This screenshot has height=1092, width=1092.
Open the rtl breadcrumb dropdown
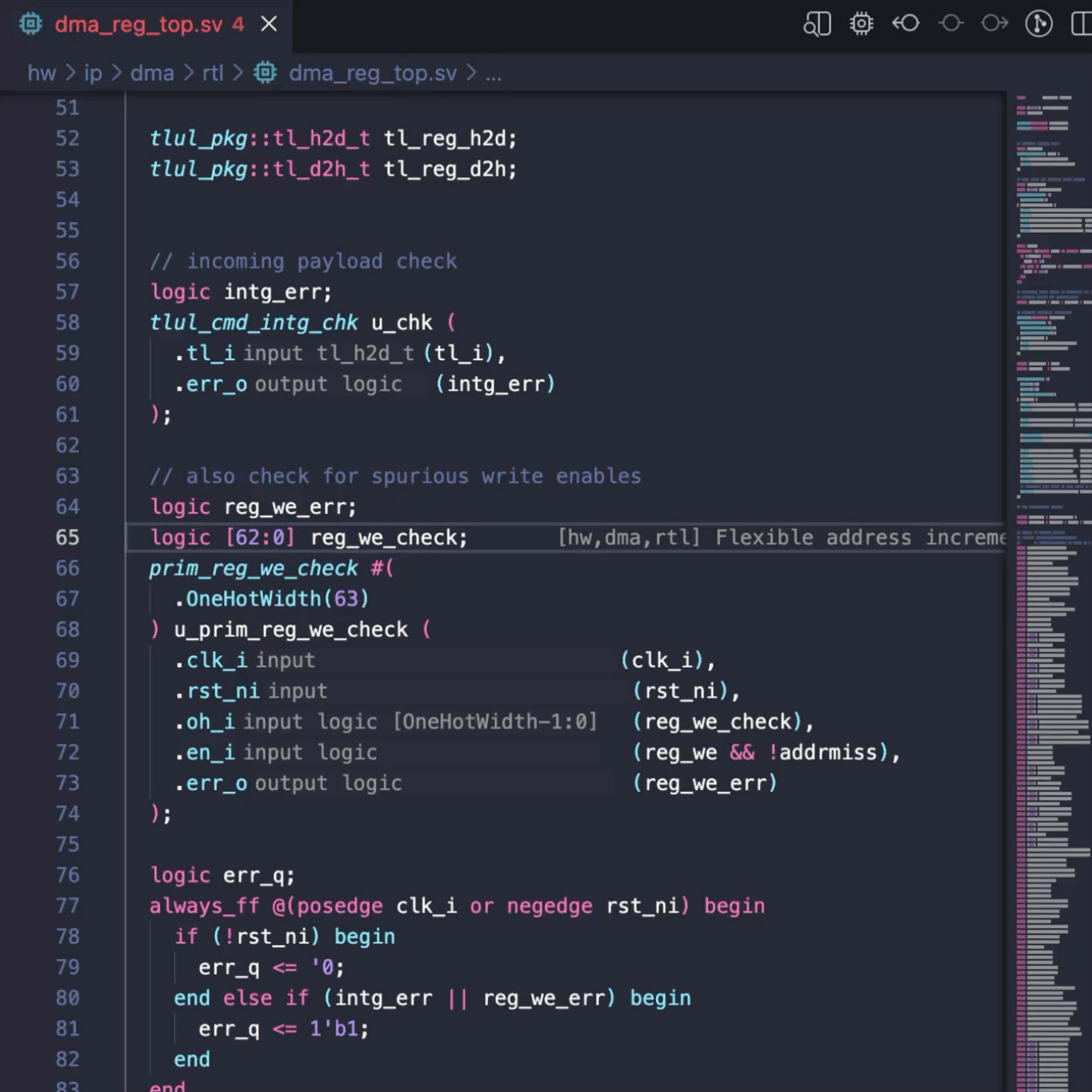[x=212, y=73]
